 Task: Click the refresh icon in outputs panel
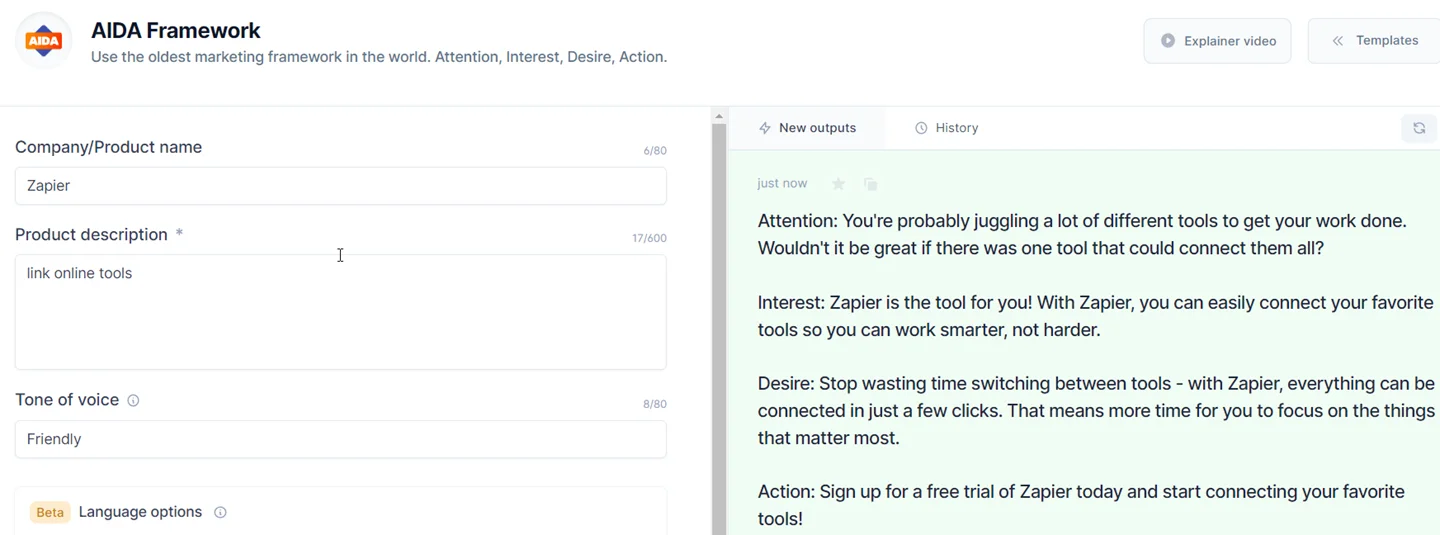(1419, 128)
